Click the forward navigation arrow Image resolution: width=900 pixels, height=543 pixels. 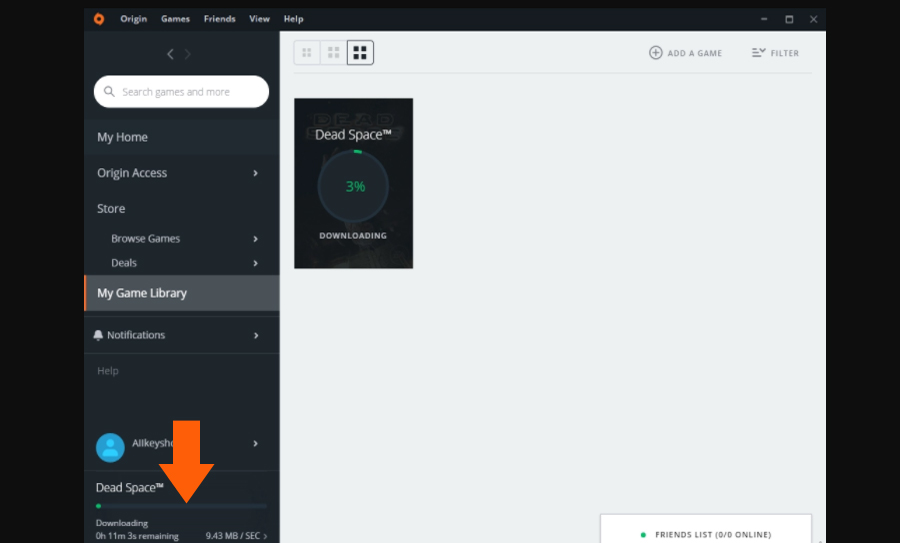pos(188,54)
